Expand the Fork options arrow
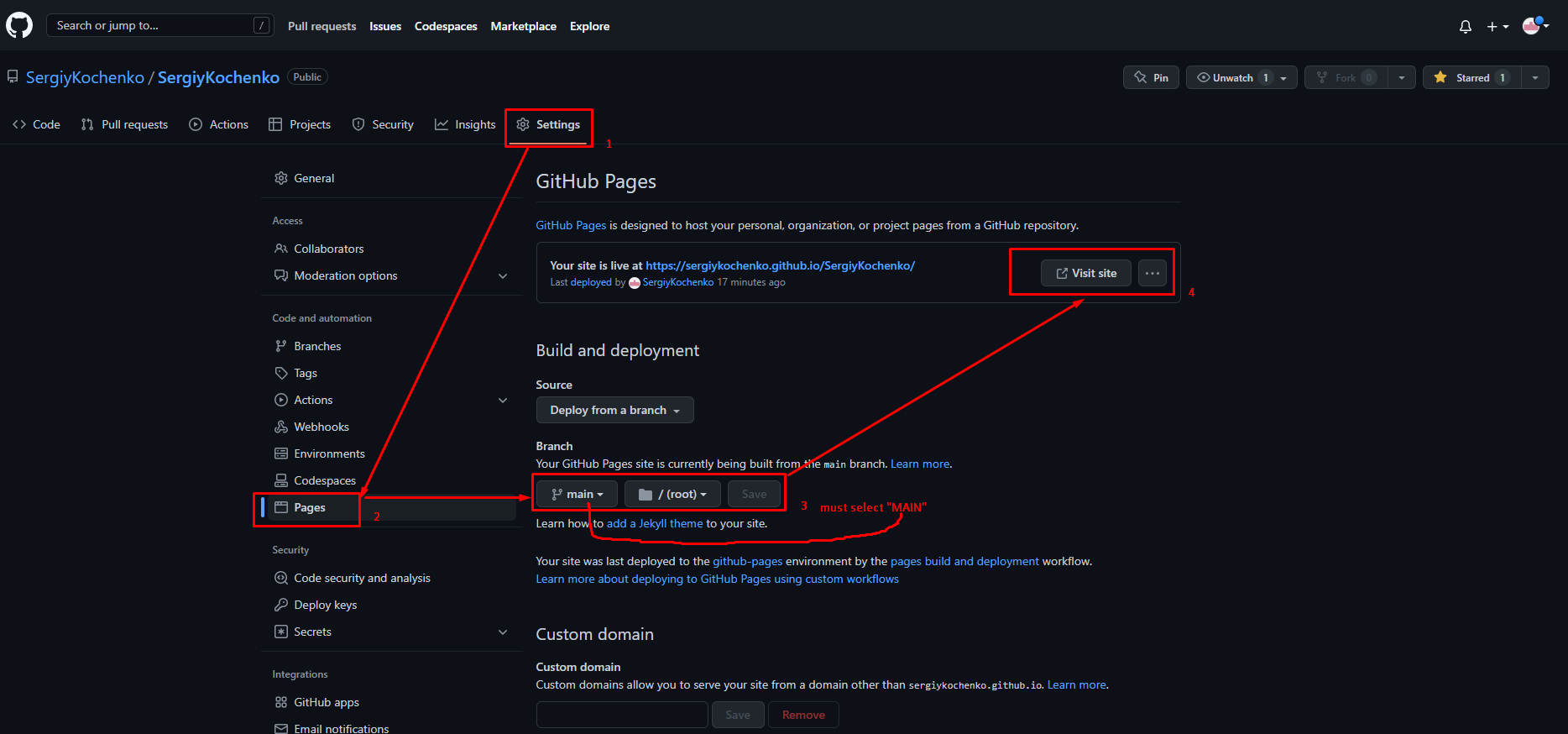 pyautogui.click(x=1402, y=77)
